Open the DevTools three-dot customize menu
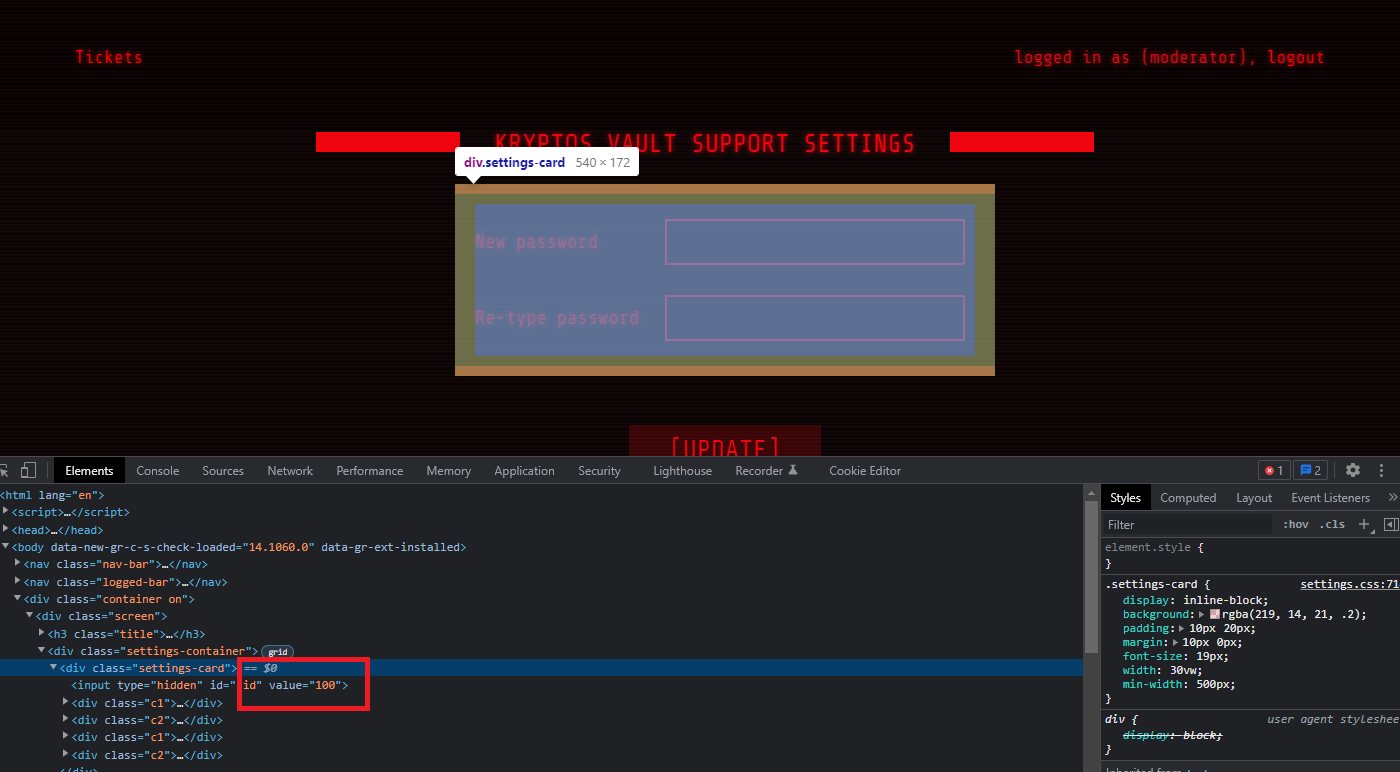The width and height of the screenshot is (1400, 772). [x=1383, y=470]
